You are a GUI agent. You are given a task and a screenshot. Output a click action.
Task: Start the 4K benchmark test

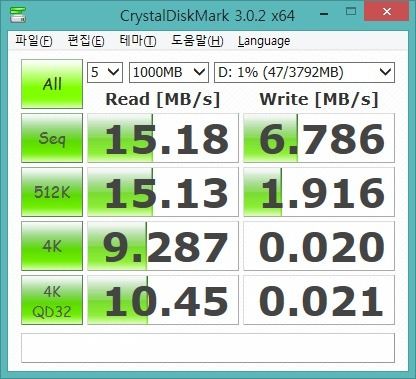click(x=52, y=246)
